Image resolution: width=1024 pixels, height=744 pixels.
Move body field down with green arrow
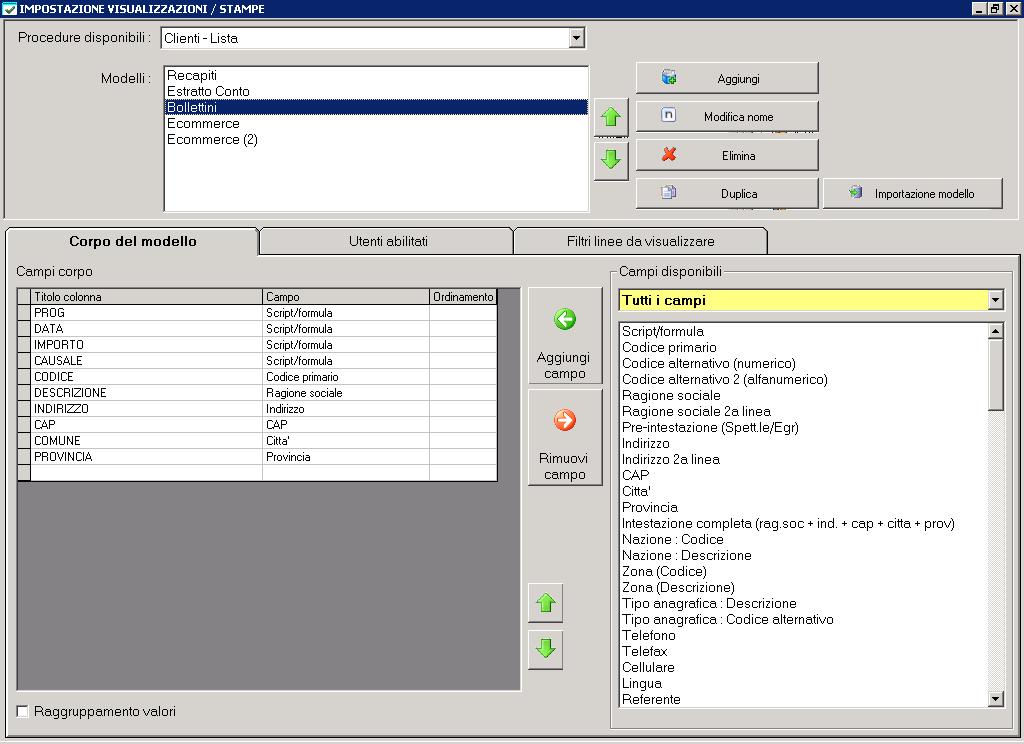point(545,649)
